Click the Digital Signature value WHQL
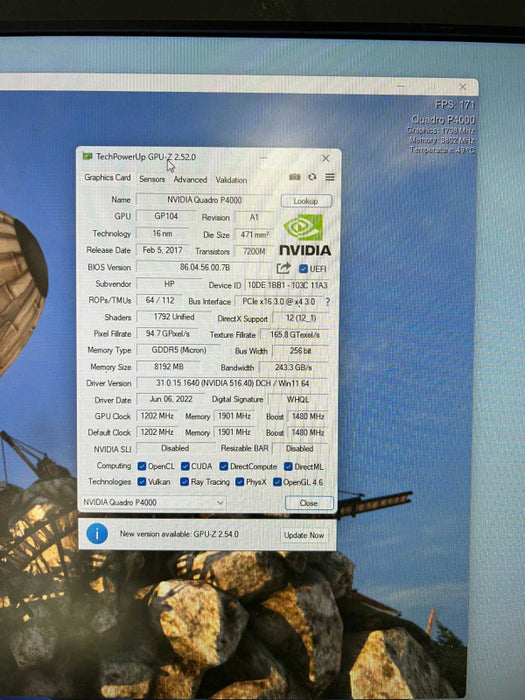The image size is (525, 700). 298,400
